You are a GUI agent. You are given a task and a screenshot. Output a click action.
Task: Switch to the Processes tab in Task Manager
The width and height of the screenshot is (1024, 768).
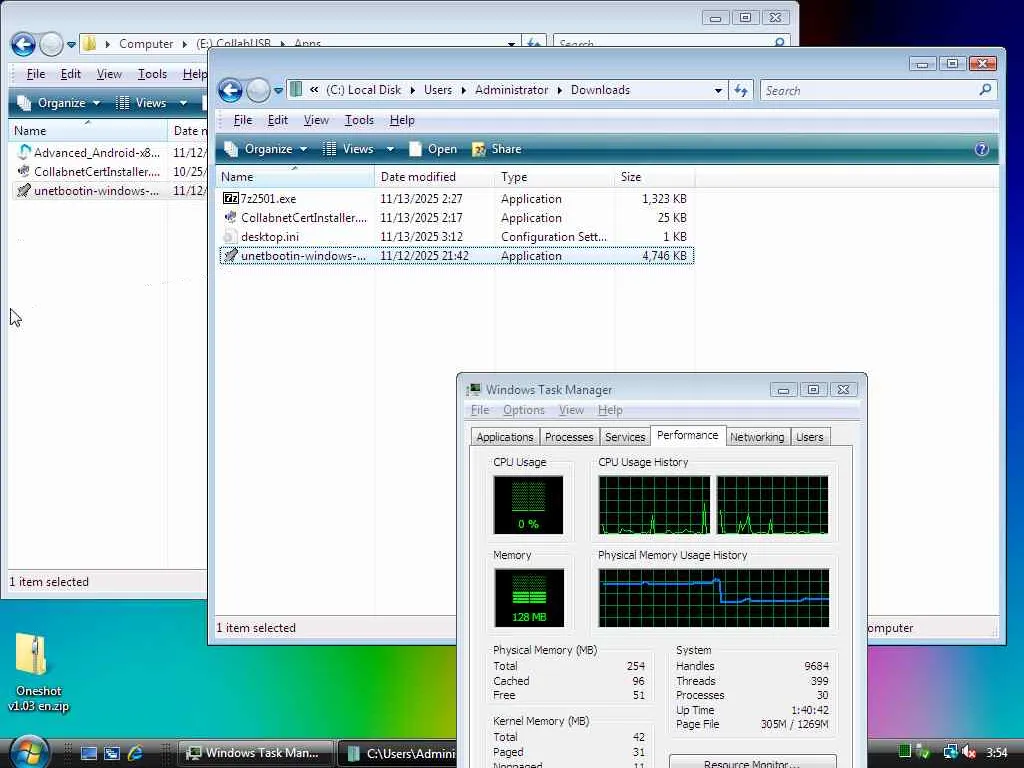[x=569, y=437]
